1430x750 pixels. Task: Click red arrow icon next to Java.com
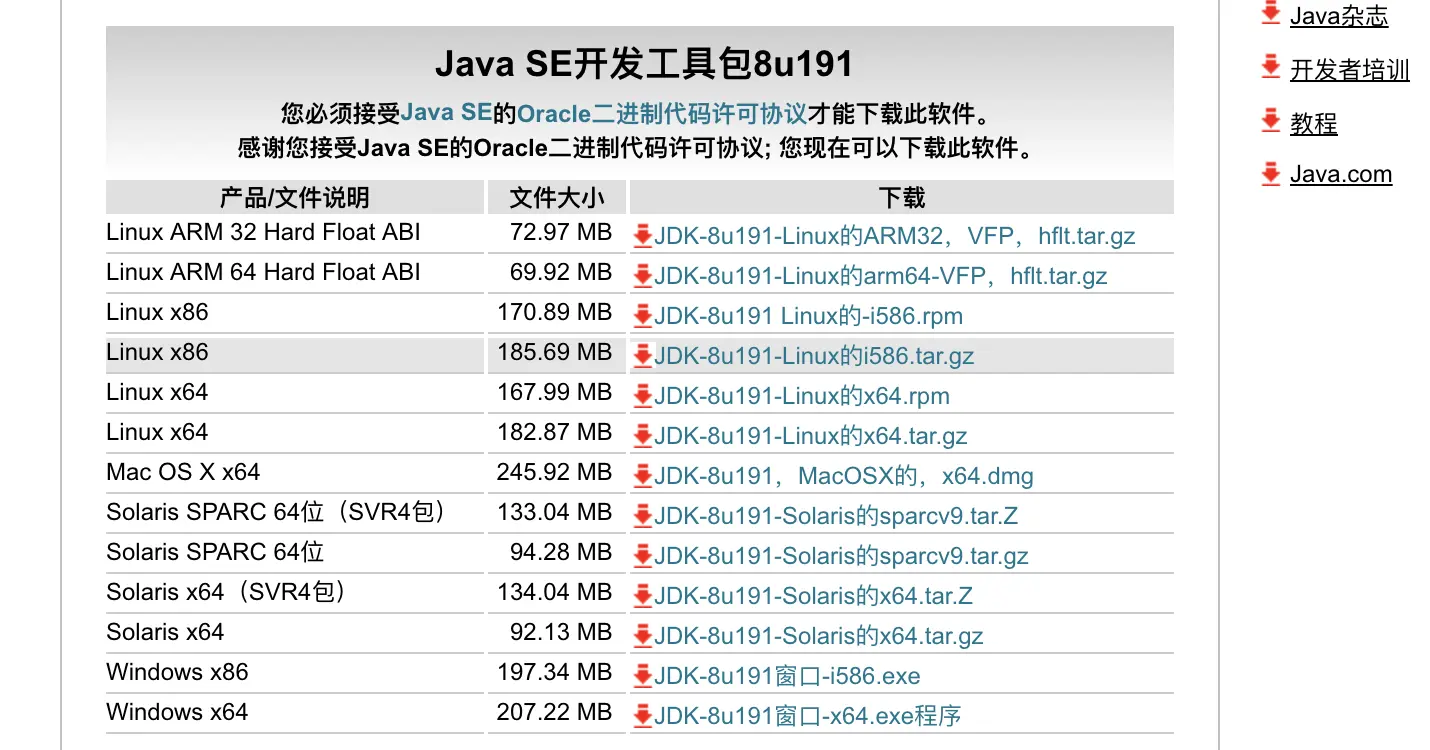1271,174
